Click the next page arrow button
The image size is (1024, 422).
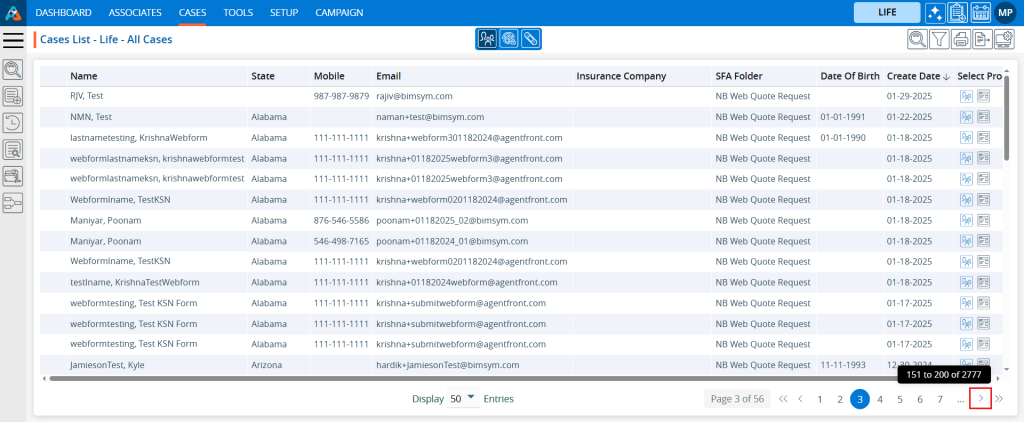[x=981, y=399]
